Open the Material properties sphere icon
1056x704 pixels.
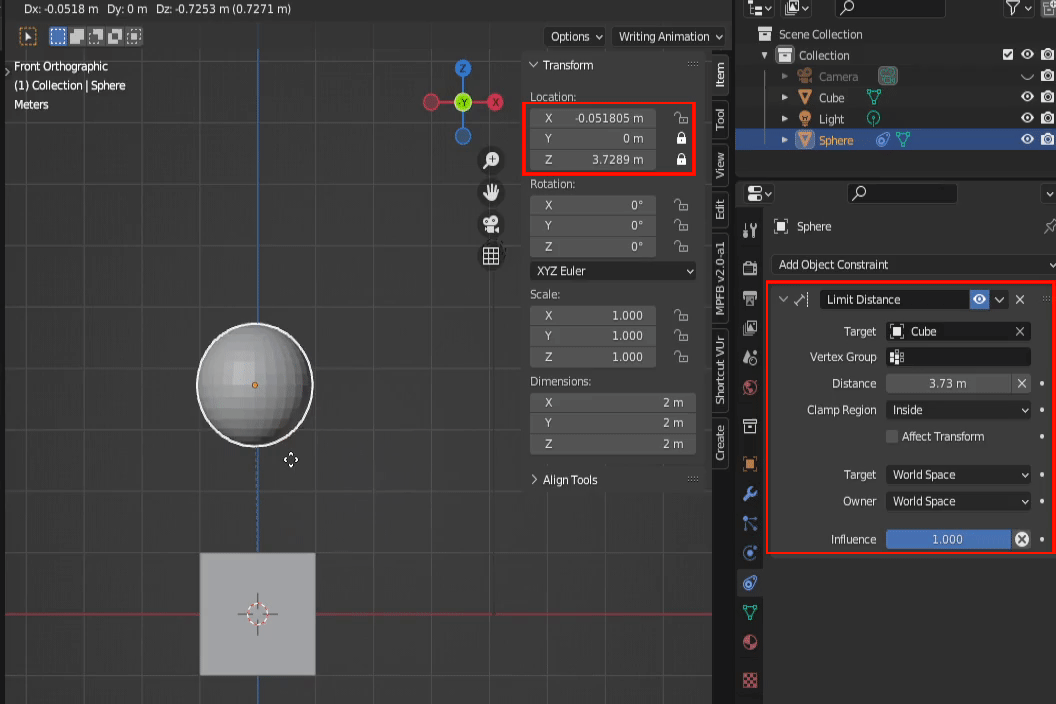pyautogui.click(x=749, y=641)
